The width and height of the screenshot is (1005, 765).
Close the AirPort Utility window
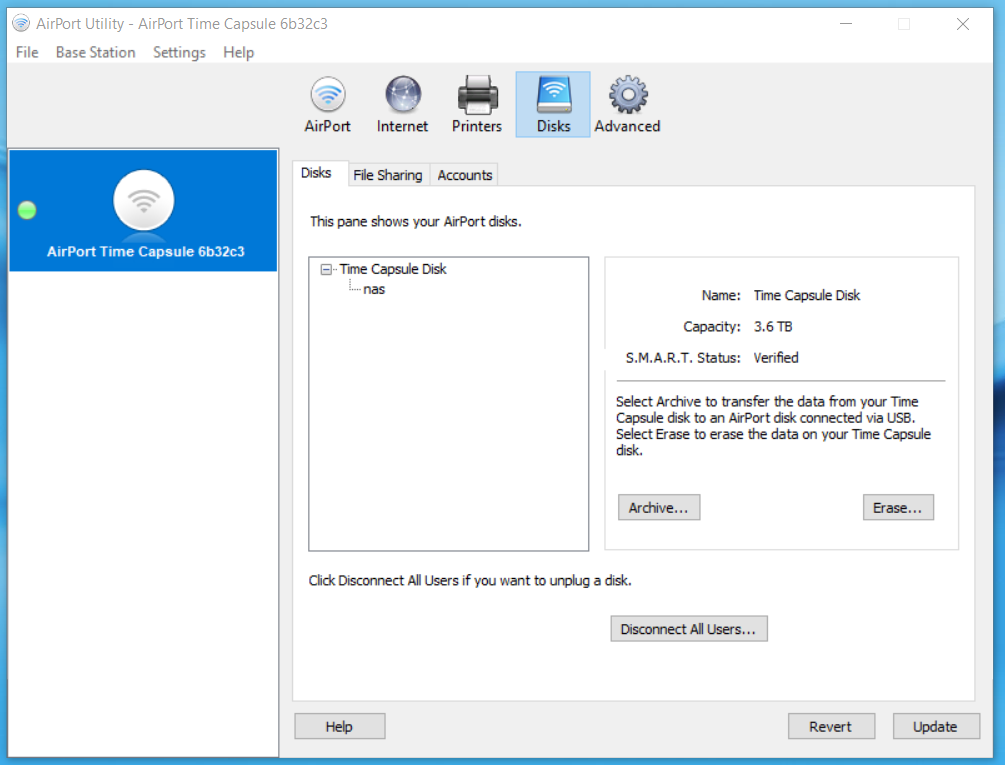pyautogui.click(x=963, y=24)
